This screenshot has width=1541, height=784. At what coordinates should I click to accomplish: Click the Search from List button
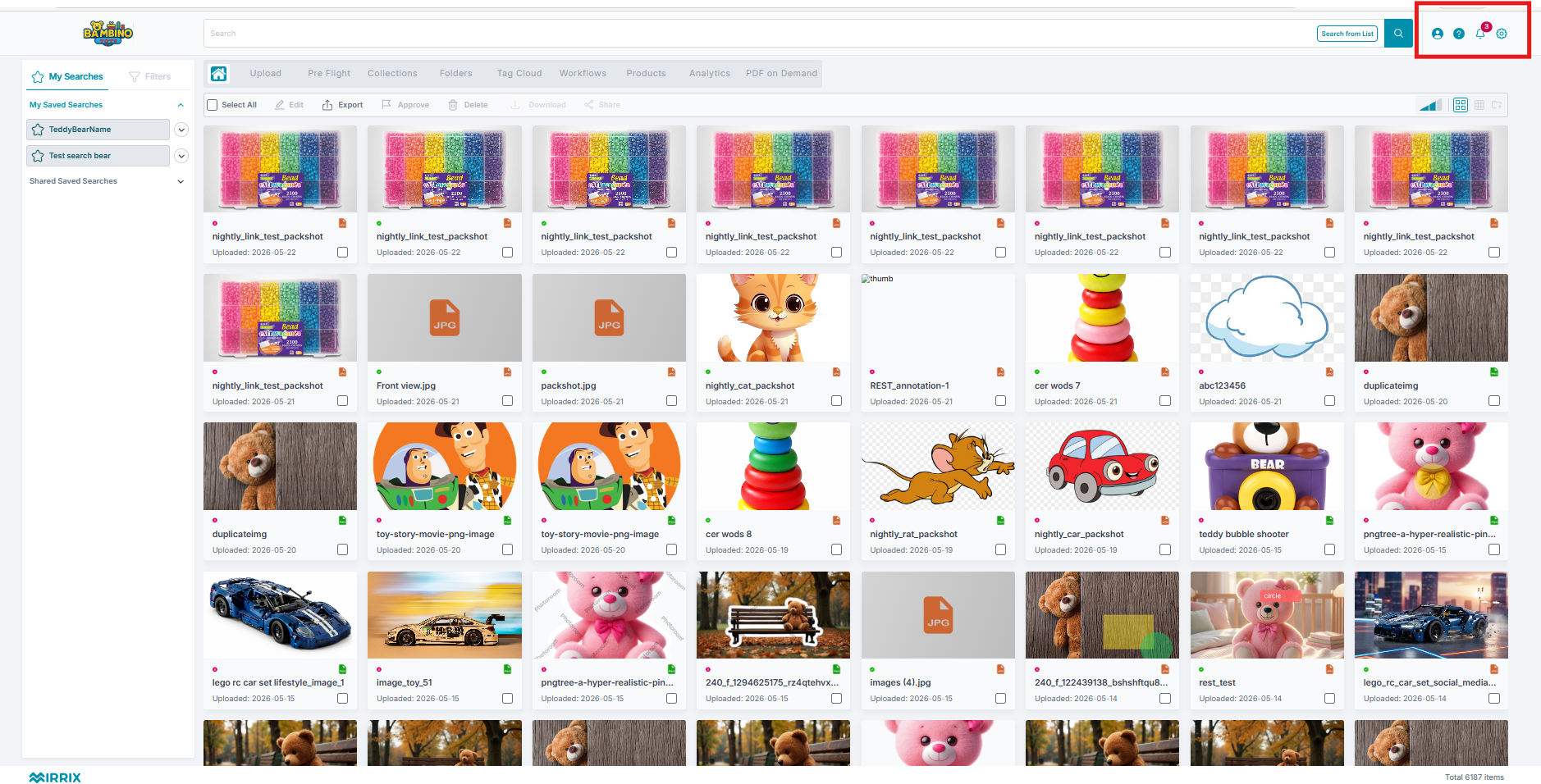[x=1347, y=34]
